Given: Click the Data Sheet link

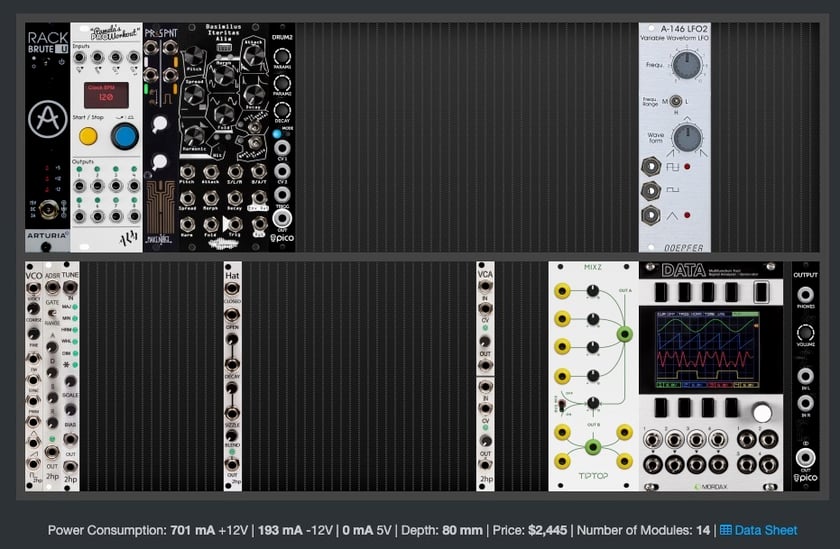Looking at the screenshot, I should 766,530.
